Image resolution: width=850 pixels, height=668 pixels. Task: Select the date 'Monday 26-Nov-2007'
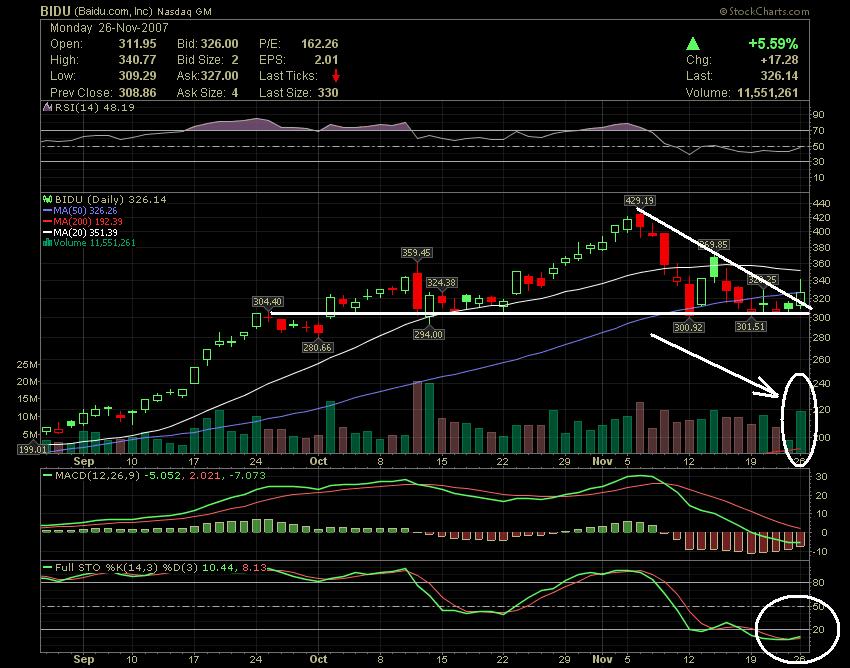[109, 28]
